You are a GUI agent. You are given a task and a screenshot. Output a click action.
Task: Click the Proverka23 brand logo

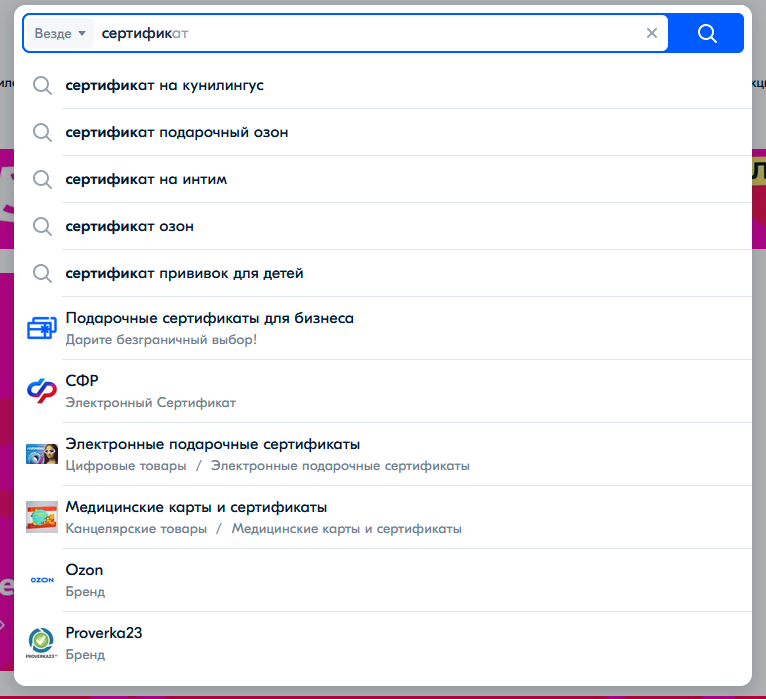(42, 643)
